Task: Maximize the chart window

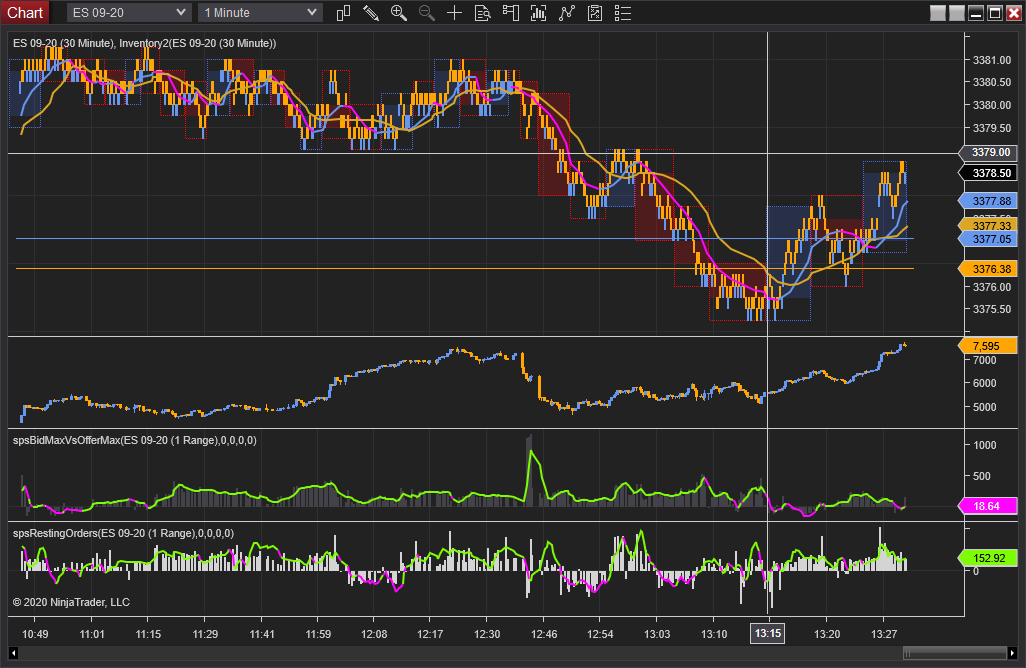Action: point(995,13)
